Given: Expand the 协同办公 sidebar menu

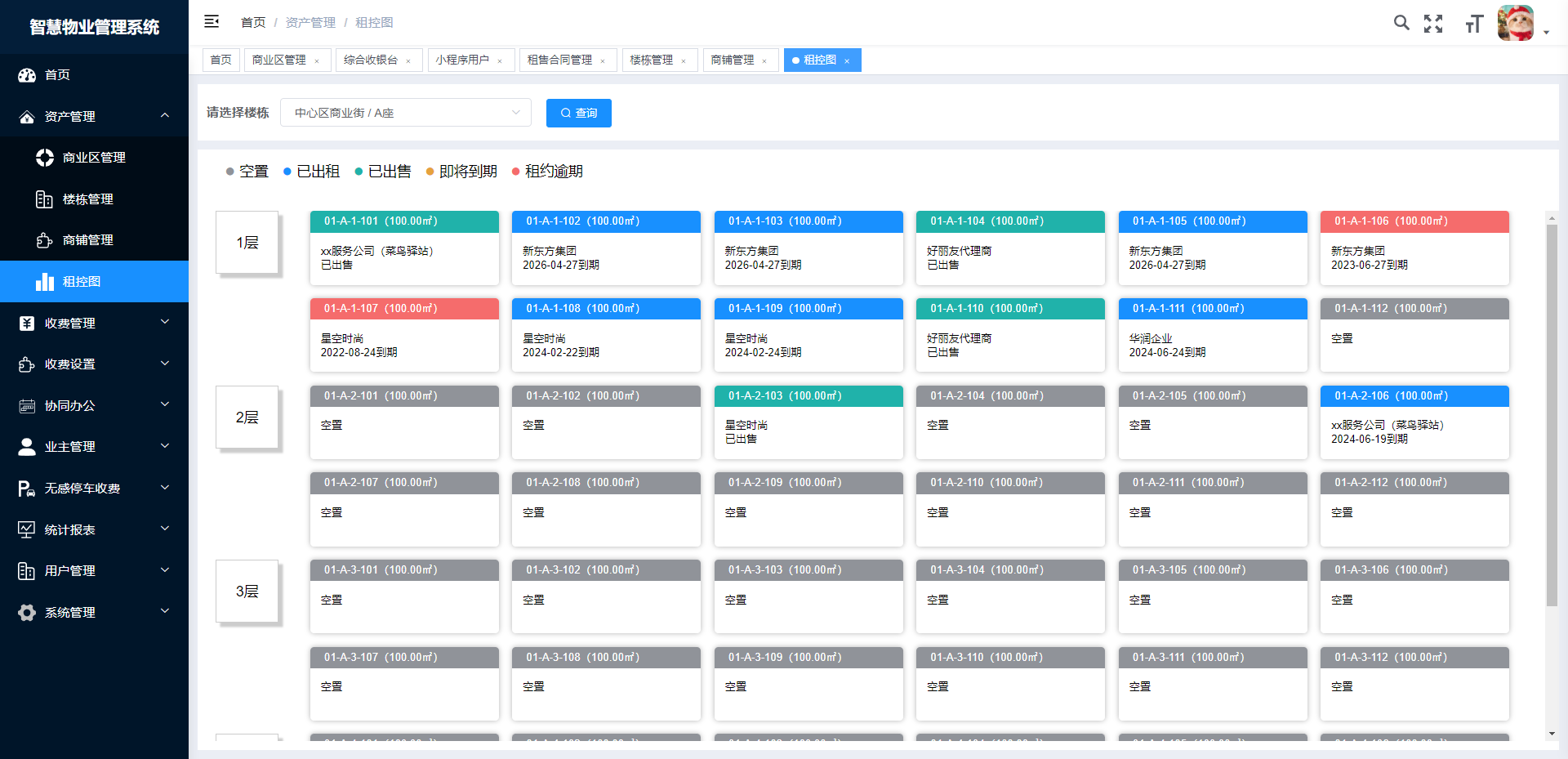Looking at the screenshot, I should point(165,405).
